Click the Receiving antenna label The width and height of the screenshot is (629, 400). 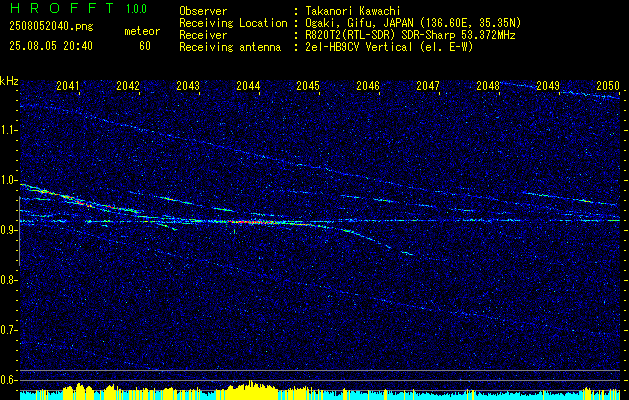tap(230, 47)
